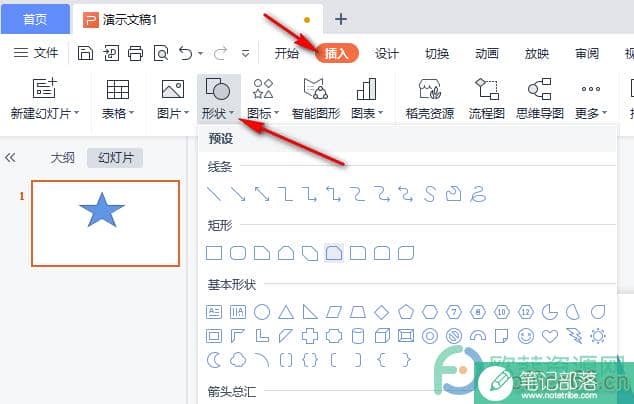634x404 pixels.
Task: Select the cross plus shape
Action: pos(310,336)
